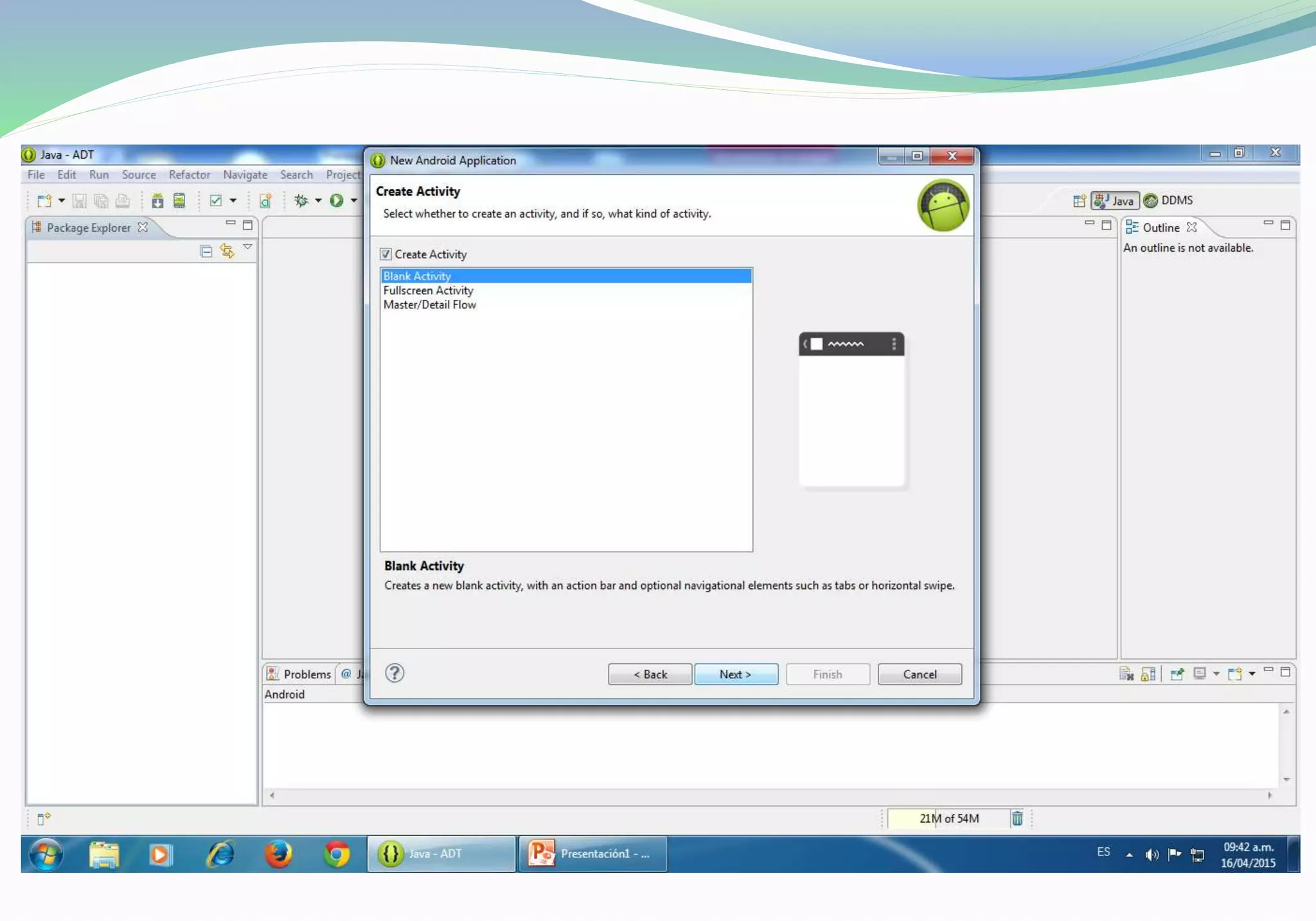Click the Next > button
Image resolution: width=1316 pixels, height=921 pixels.
click(736, 674)
